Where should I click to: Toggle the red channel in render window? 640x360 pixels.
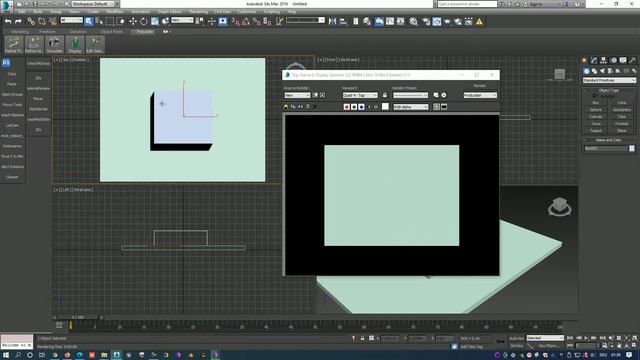pyautogui.click(x=347, y=107)
